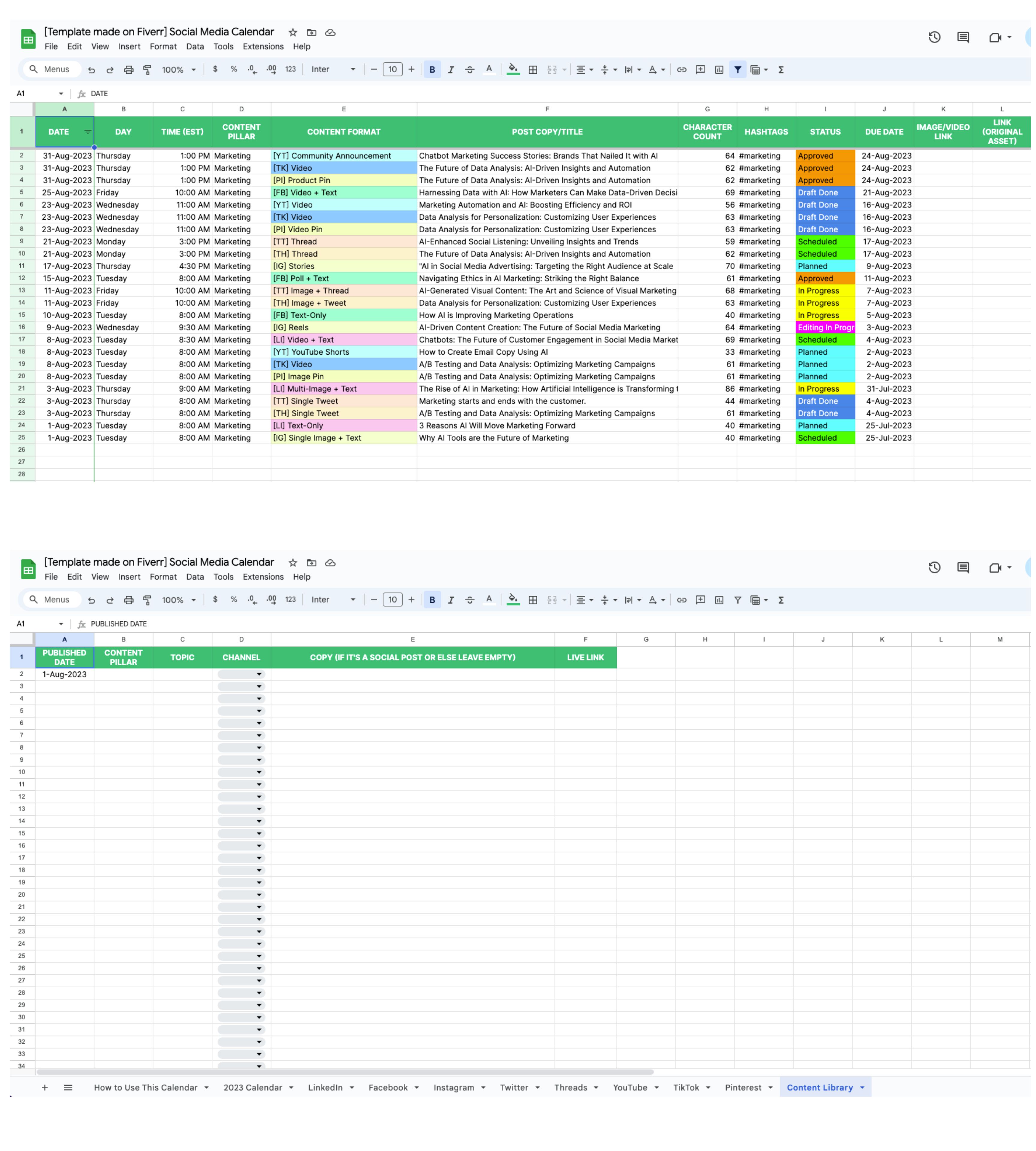Toggle Italic in the upper window toolbar
Image resolution: width=1036 pixels, height=1151 pixels.
pos(451,70)
